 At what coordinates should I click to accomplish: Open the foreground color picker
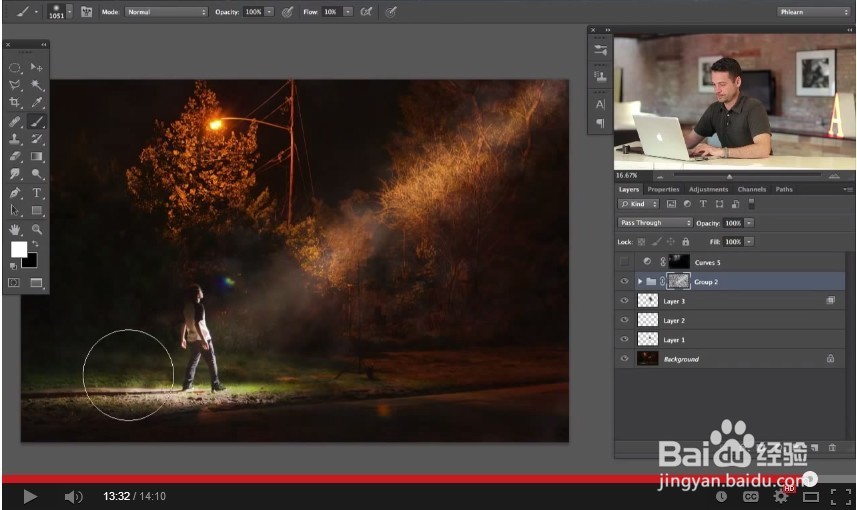(x=19, y=250)
